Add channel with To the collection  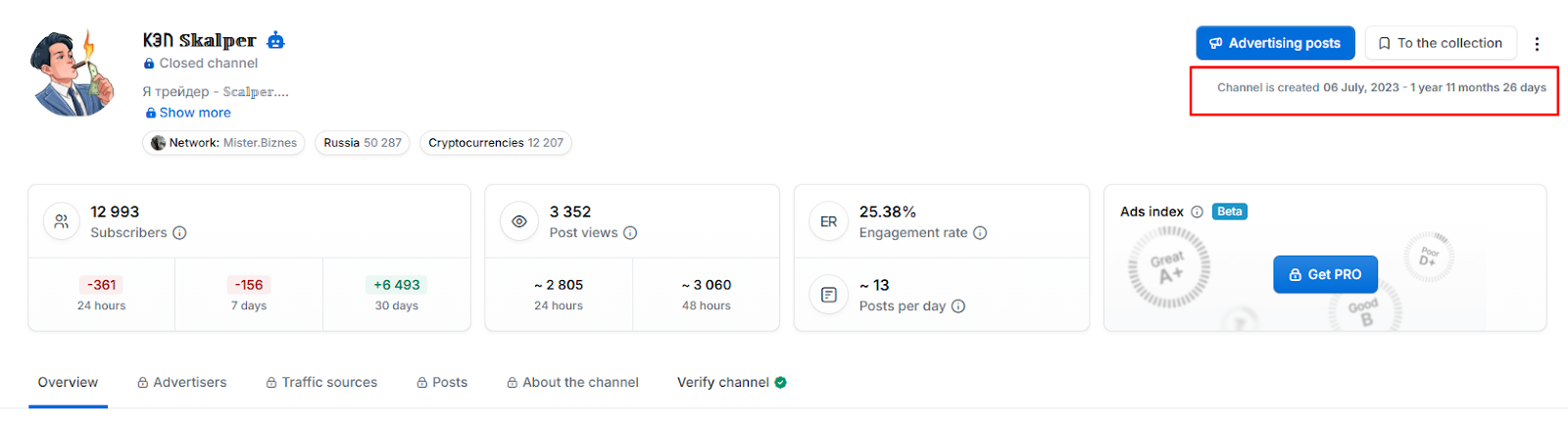[1440, 43]
